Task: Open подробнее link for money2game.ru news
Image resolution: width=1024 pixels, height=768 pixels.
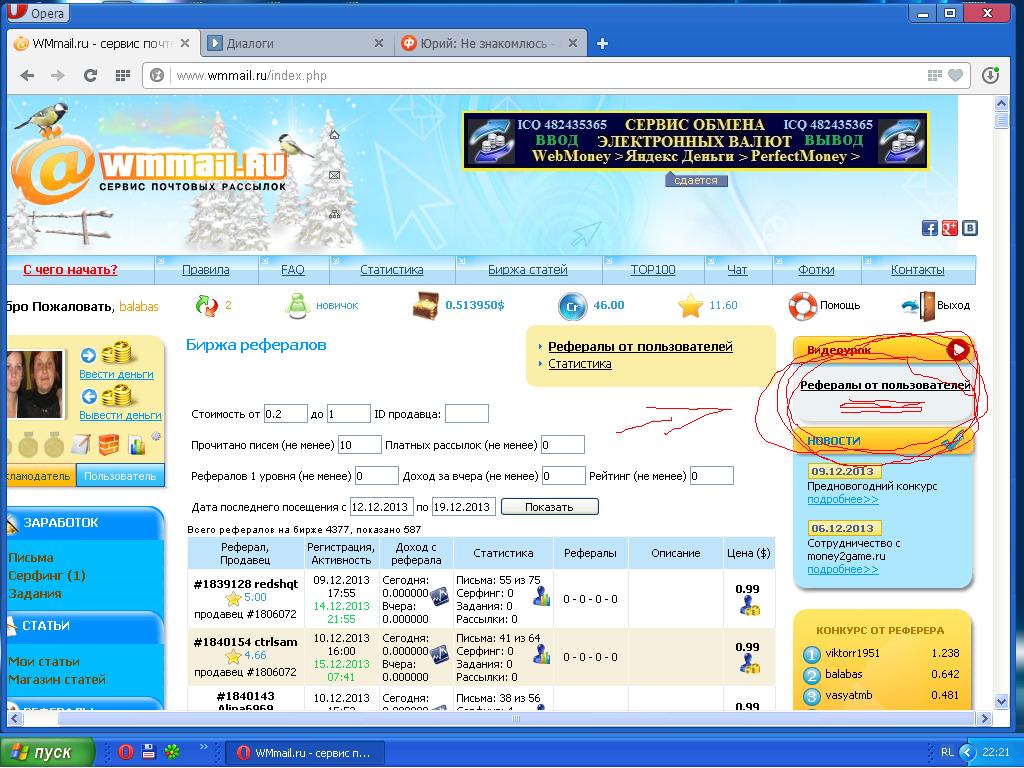Action: coord(842,569)
